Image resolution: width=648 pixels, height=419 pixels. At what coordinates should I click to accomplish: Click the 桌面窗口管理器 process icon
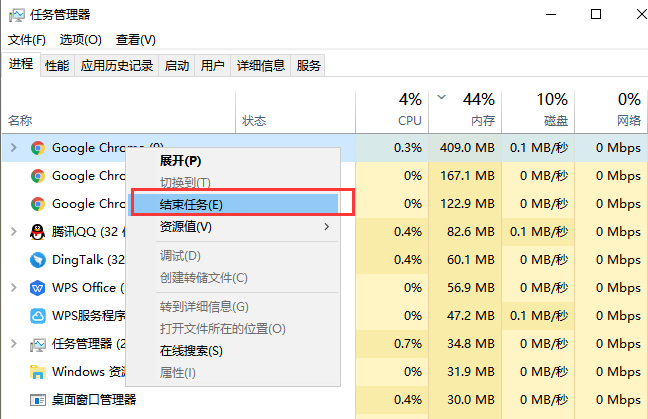[x=37, y=400]
